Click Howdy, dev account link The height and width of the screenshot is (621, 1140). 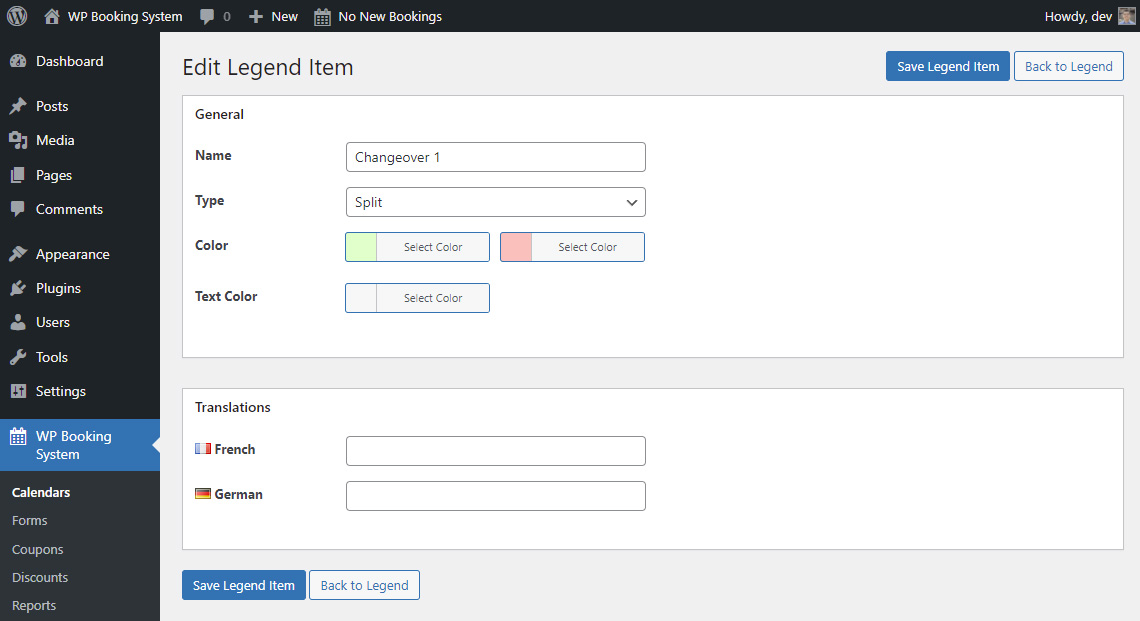(x=1078, y=16)
